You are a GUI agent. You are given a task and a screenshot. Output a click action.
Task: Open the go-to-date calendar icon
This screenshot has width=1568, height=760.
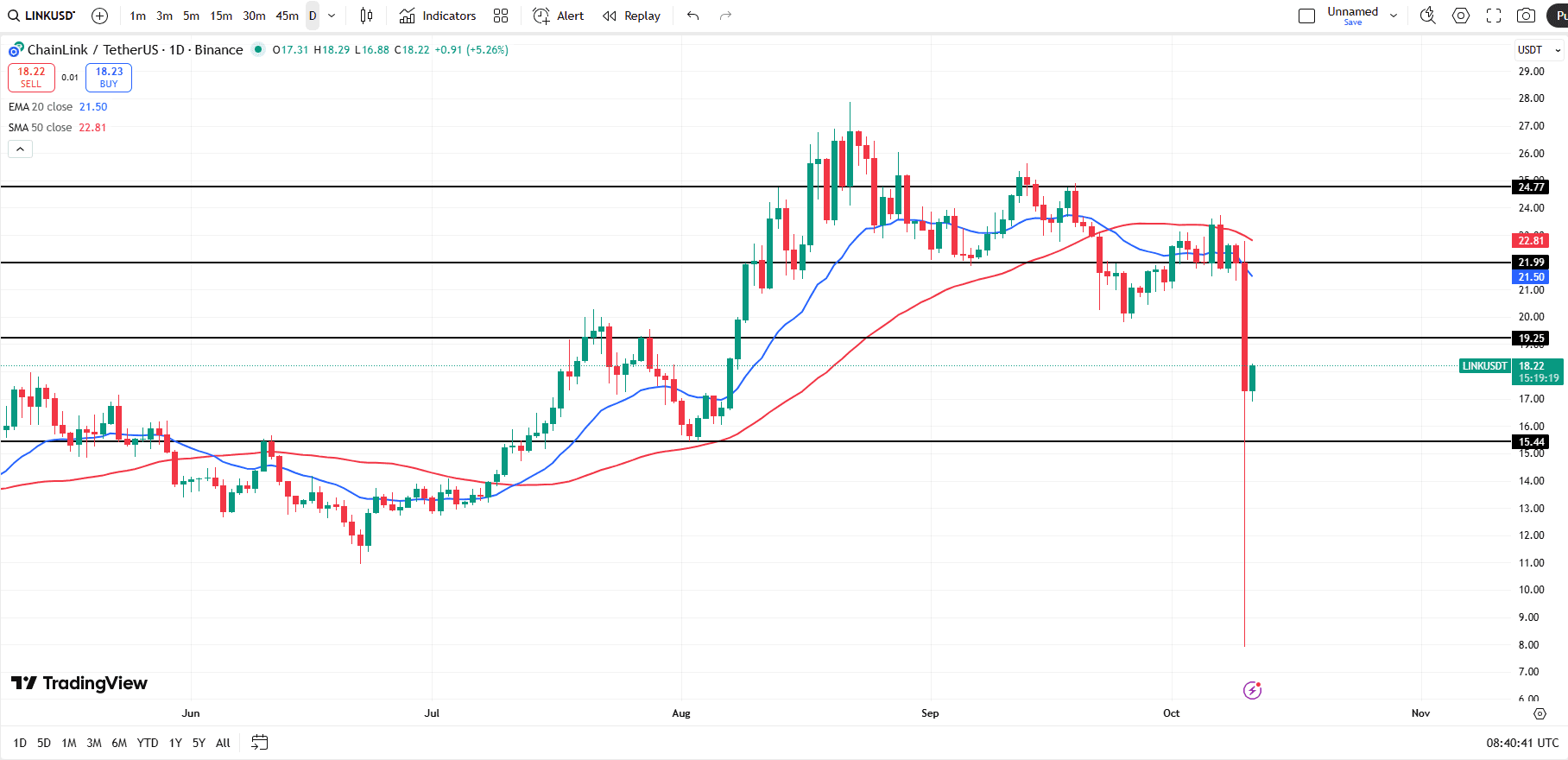(260, 743)
